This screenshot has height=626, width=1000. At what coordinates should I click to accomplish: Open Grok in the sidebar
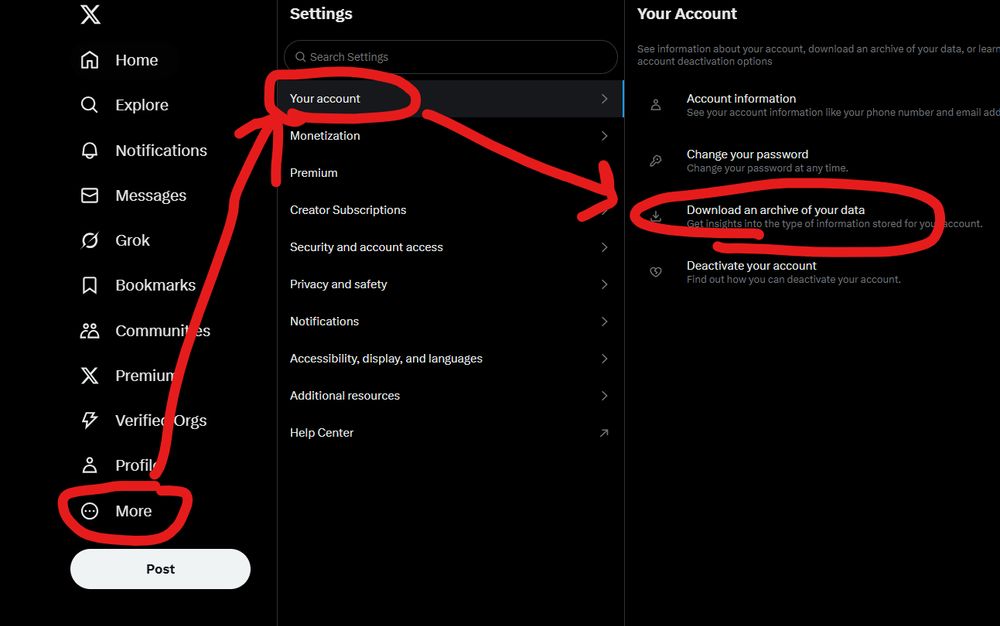[133, 240]
